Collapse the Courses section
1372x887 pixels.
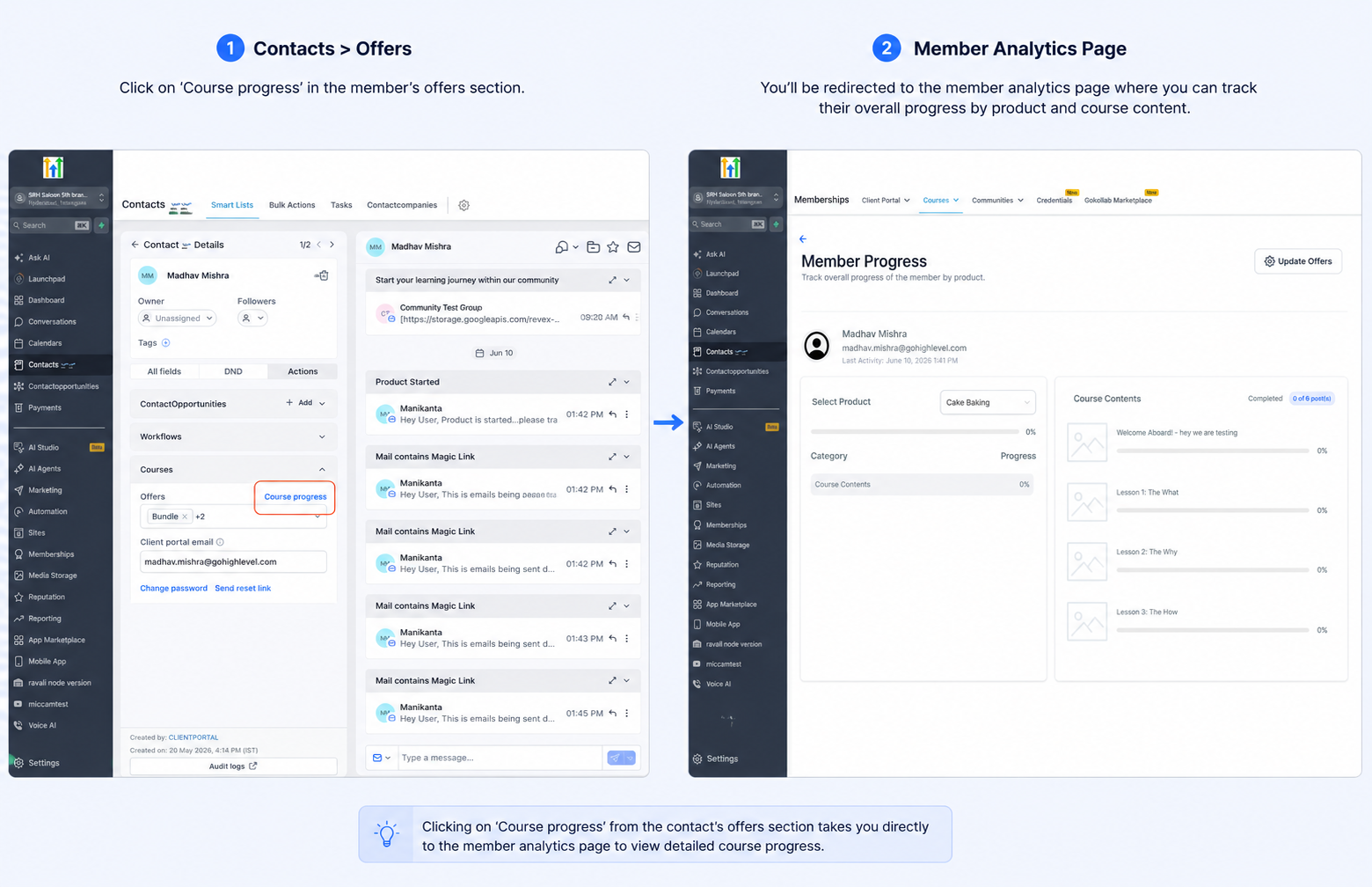point(322,470)
